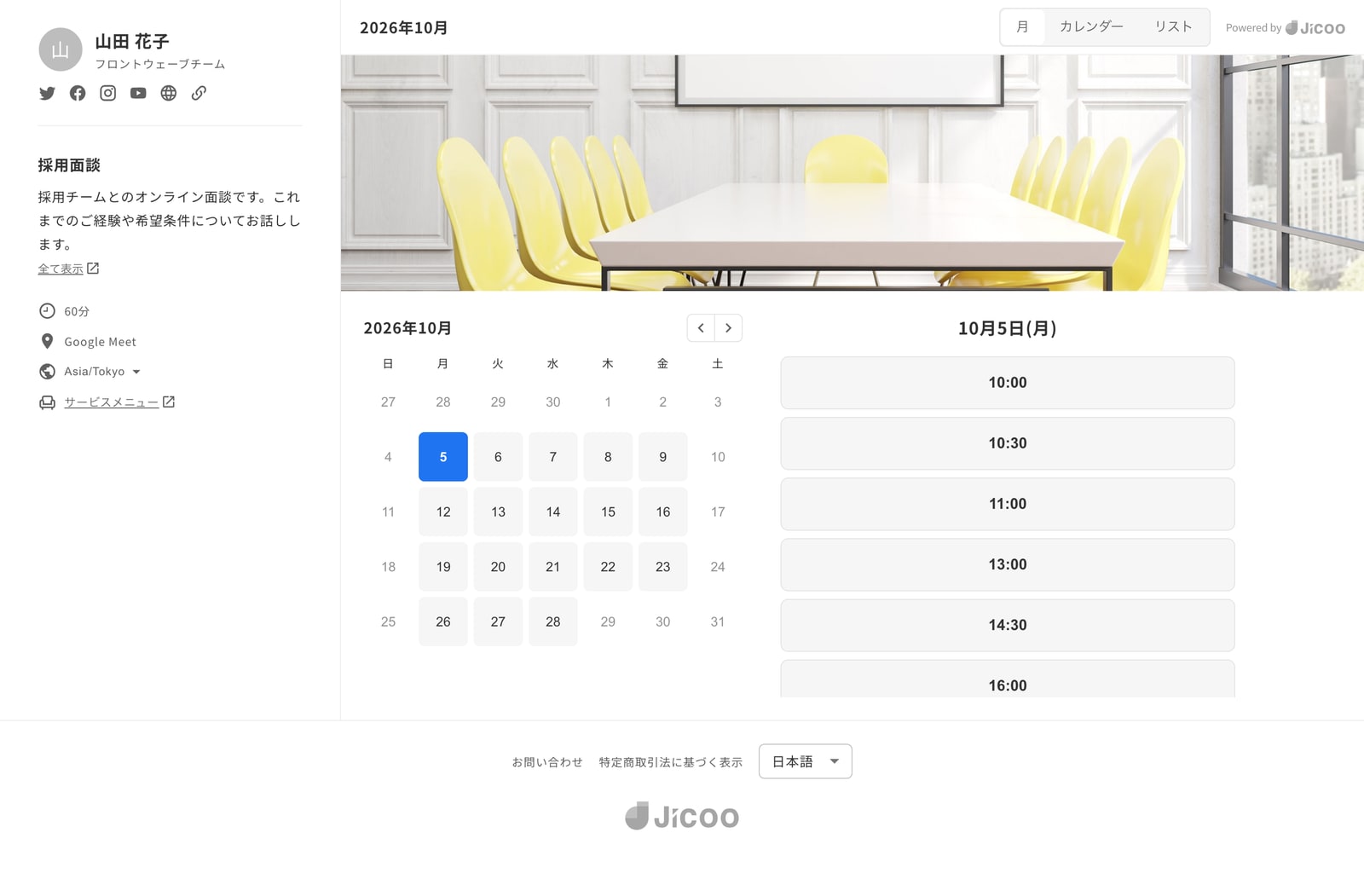Viewport: 1364px width, 896px height.
Task: Go to next month arrow
Action: pos(728,328)
